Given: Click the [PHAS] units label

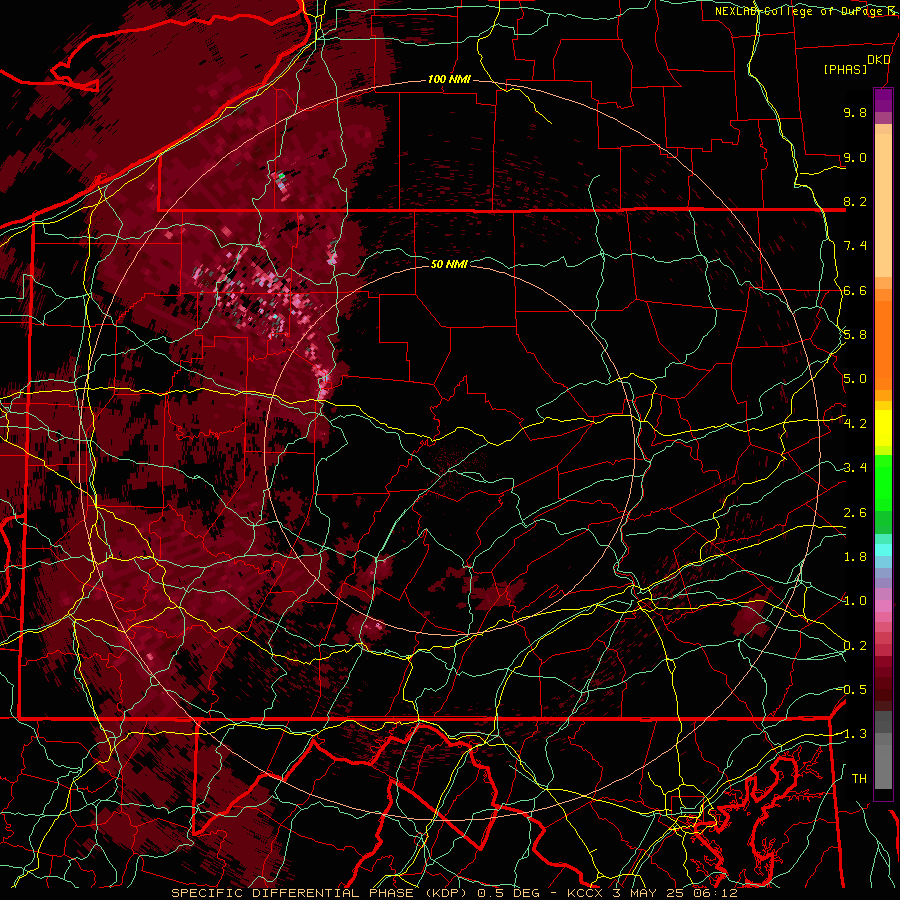Looking at the screenshot, I should 845,70.
